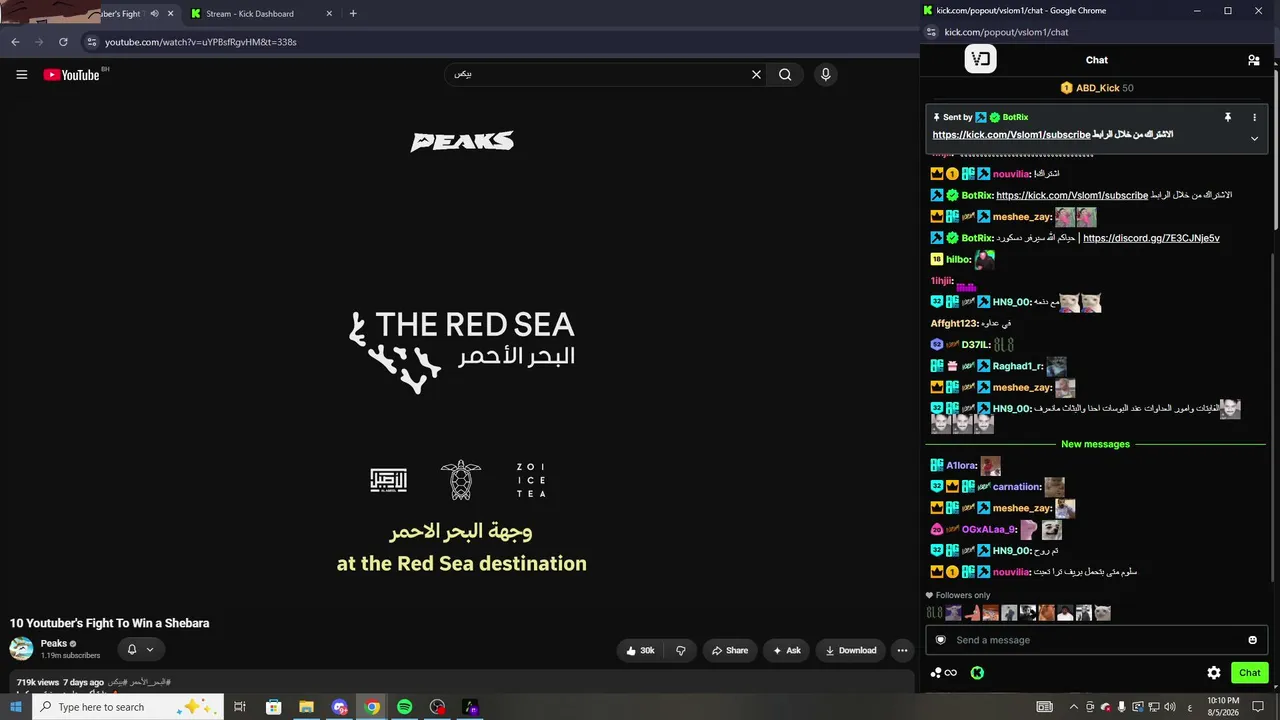This screenshot has height=720, width=1280.
Task: Open the emoji picker in chat input
Action: point(1252,640)
